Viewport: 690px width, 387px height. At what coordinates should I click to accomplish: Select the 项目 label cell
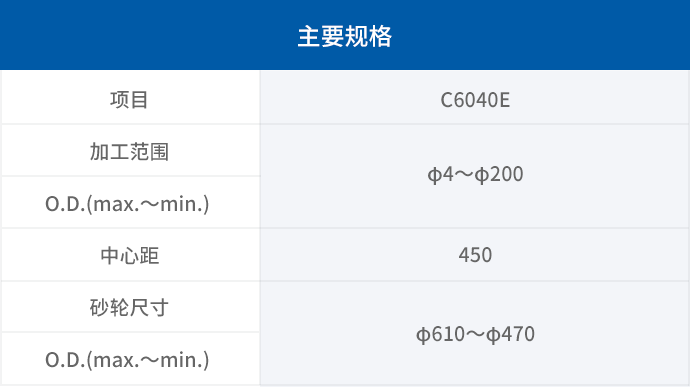pyautogui.click(x=131, y=98)
